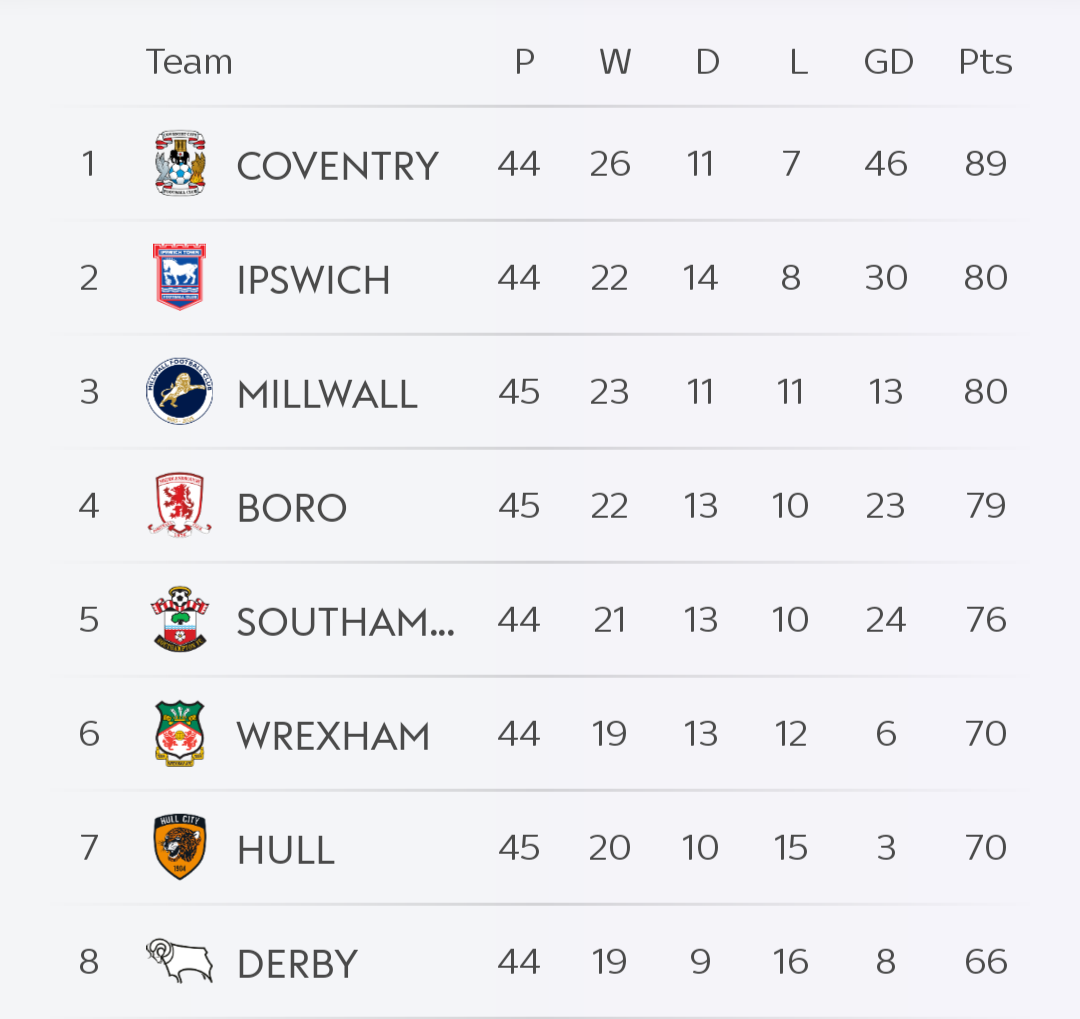Image resolution: width=1080 pixels, height=1019 pixels.
Task: Click the HULL team name
Action: 285,850
